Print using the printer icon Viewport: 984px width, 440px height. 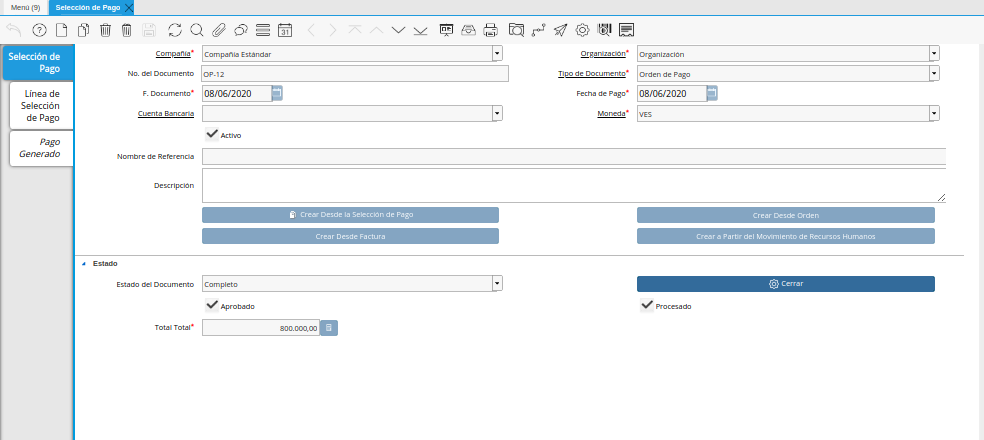click(491, 30)
